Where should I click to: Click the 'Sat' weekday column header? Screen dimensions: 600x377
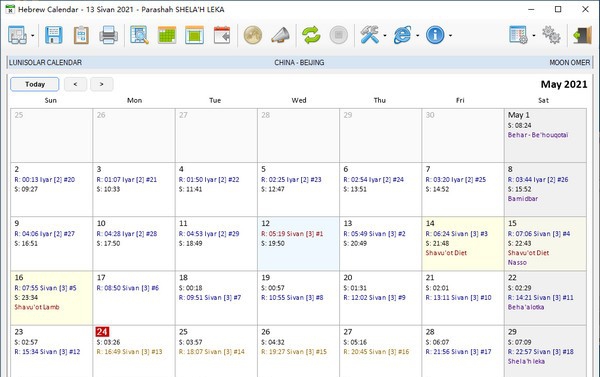tap(543, 100)
